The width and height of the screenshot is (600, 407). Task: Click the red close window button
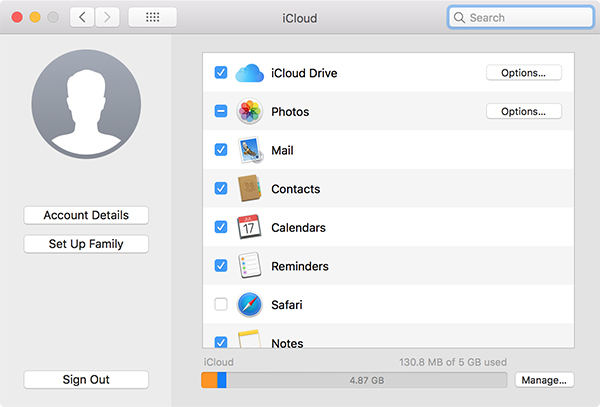(x=17, y=17)
